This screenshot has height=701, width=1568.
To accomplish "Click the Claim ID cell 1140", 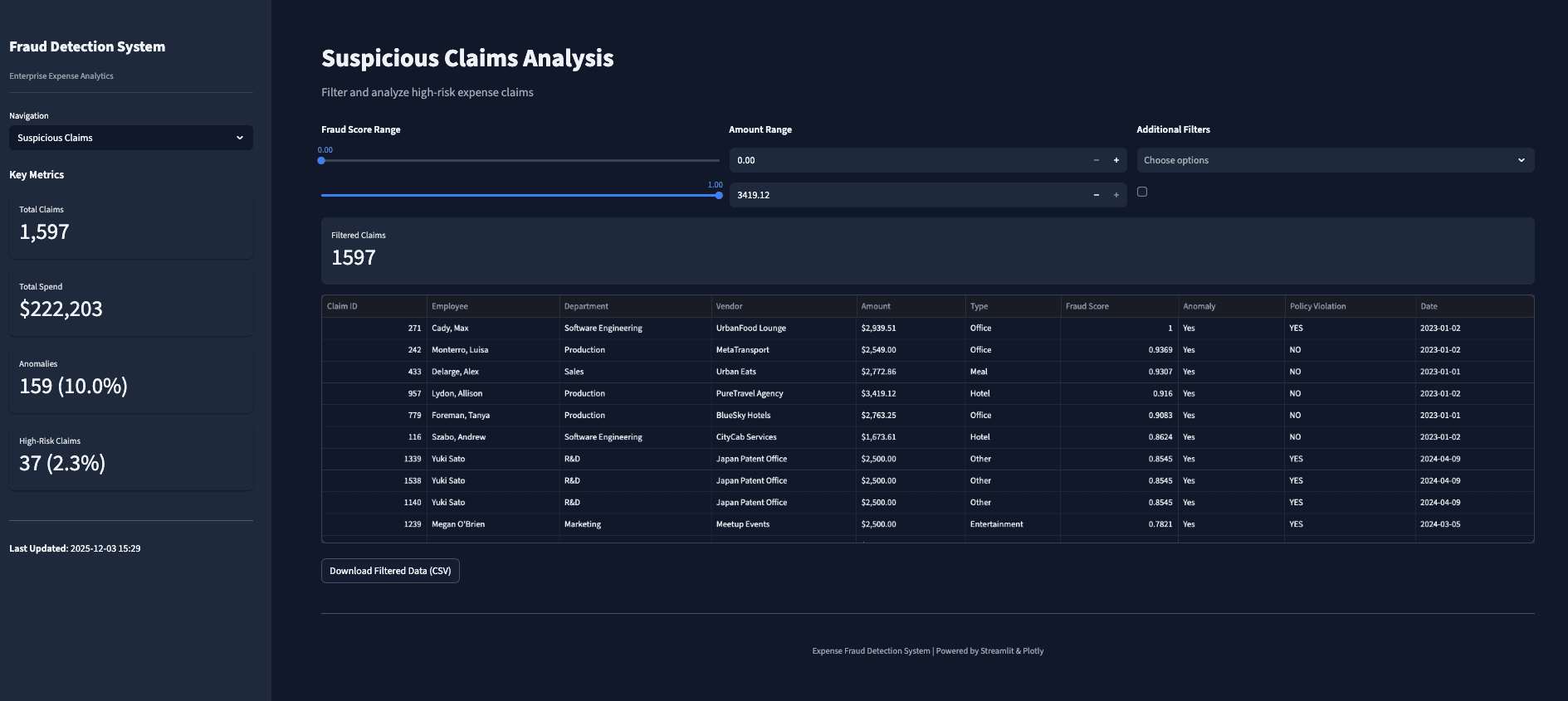I will (374, 503).
